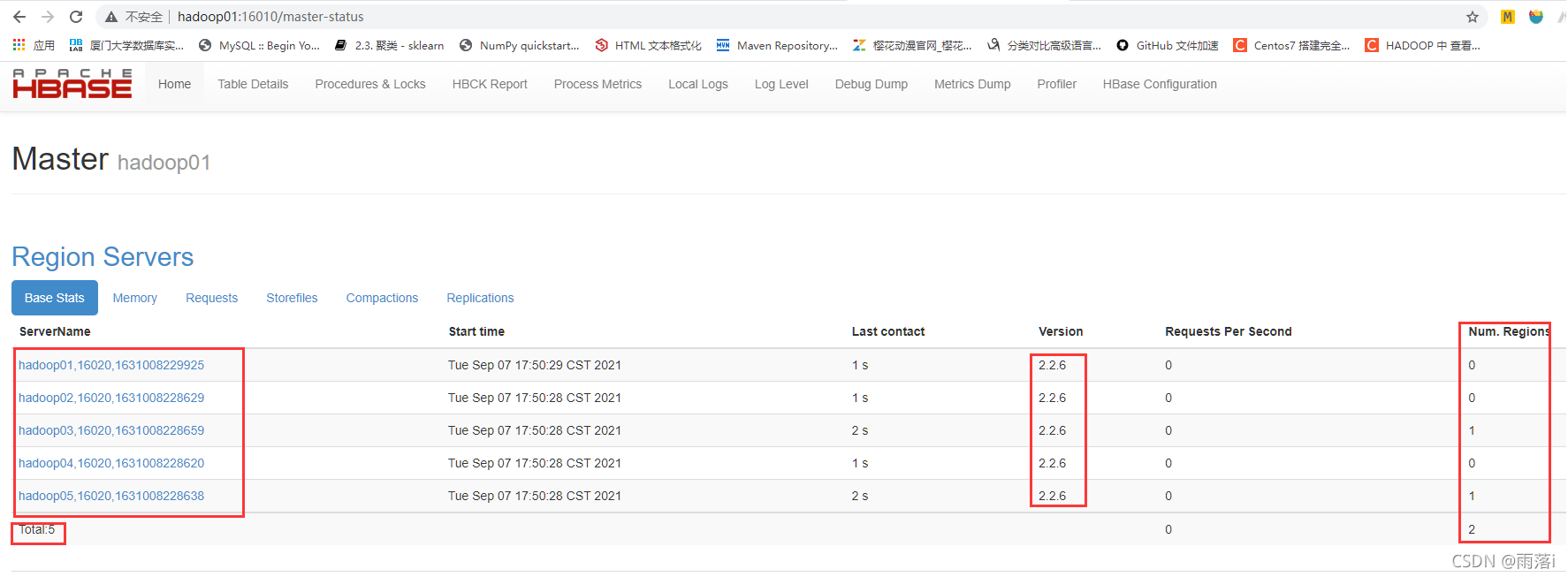The width and height of the screenshot is (1568, 577).
Task: Open the HADOOP 中 查看 bookmark
Action: [1423, 45]
